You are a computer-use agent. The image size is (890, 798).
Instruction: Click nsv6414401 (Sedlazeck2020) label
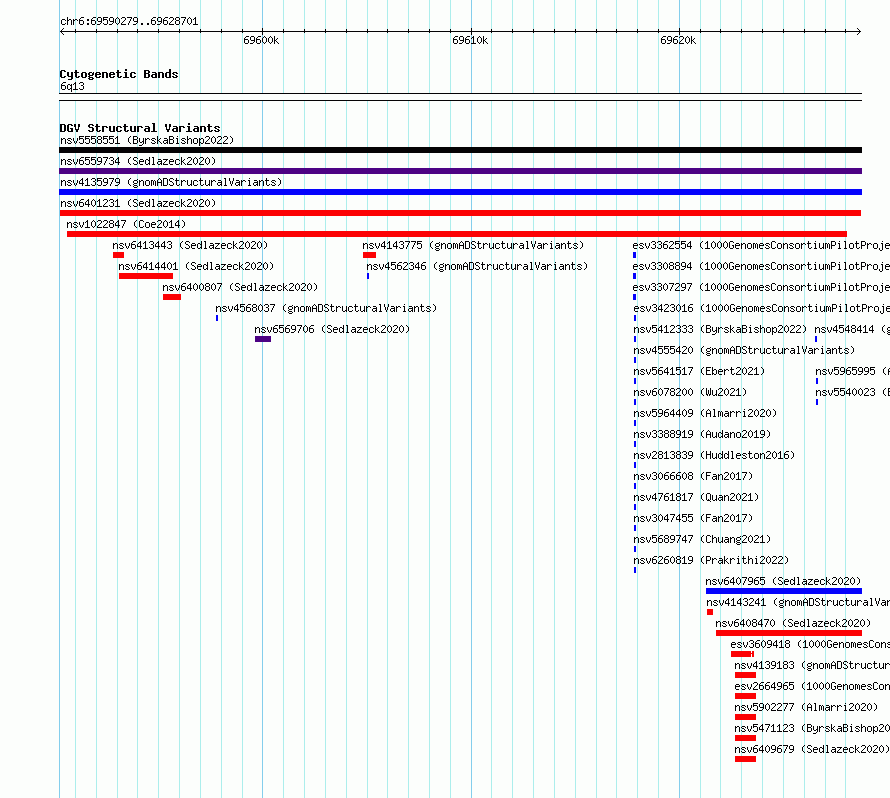tap(196, 266)
